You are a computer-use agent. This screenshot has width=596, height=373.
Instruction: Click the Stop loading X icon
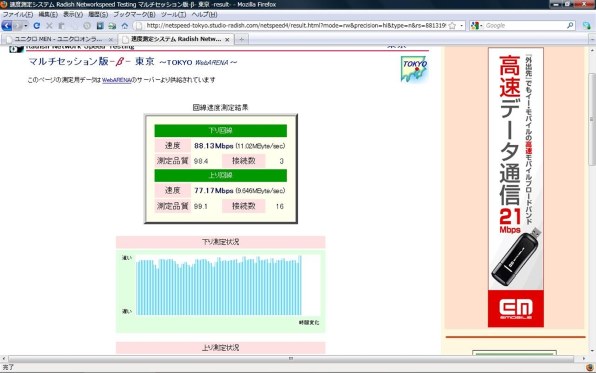[x=49, y=26]
